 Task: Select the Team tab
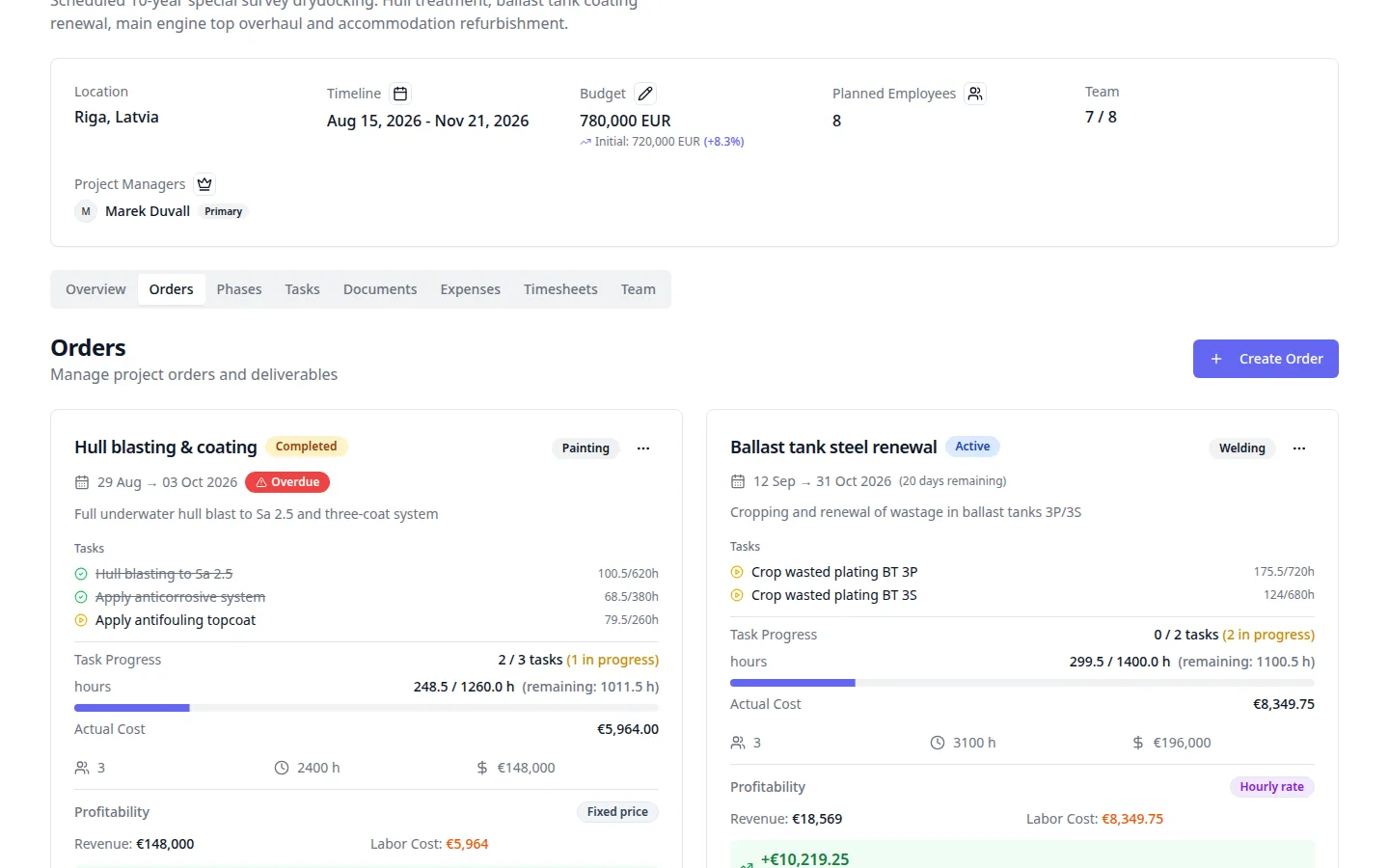(x=639, y=289)
